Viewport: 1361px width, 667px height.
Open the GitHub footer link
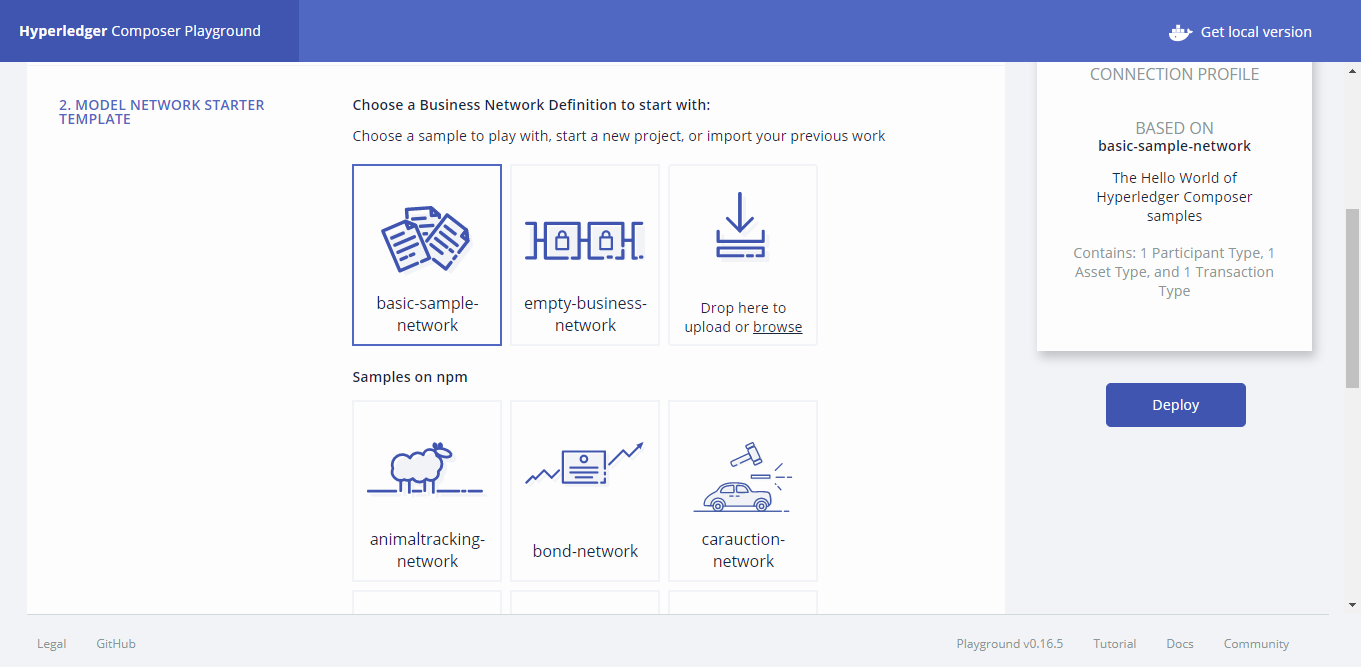click(x=116, y=644)
